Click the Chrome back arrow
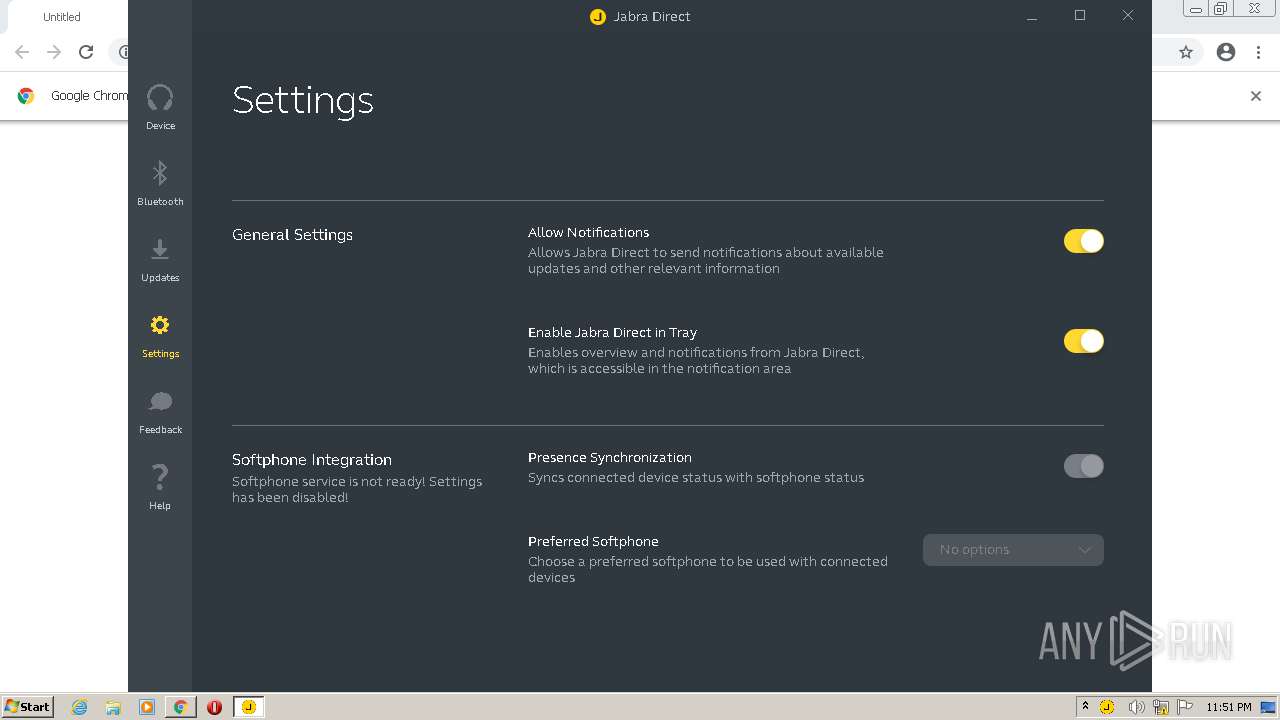Image resolution: width=1280 pixels, height=720 pixels. point(22,52)
